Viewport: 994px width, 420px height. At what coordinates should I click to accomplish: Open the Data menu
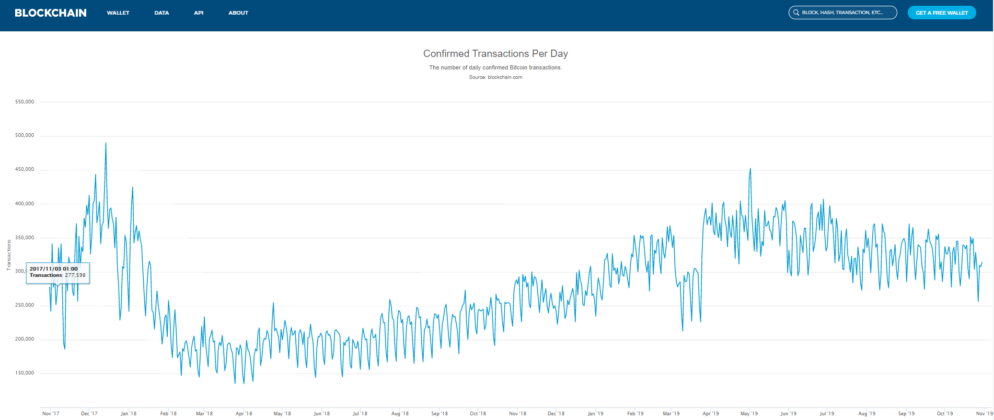[x=161, y=13]
